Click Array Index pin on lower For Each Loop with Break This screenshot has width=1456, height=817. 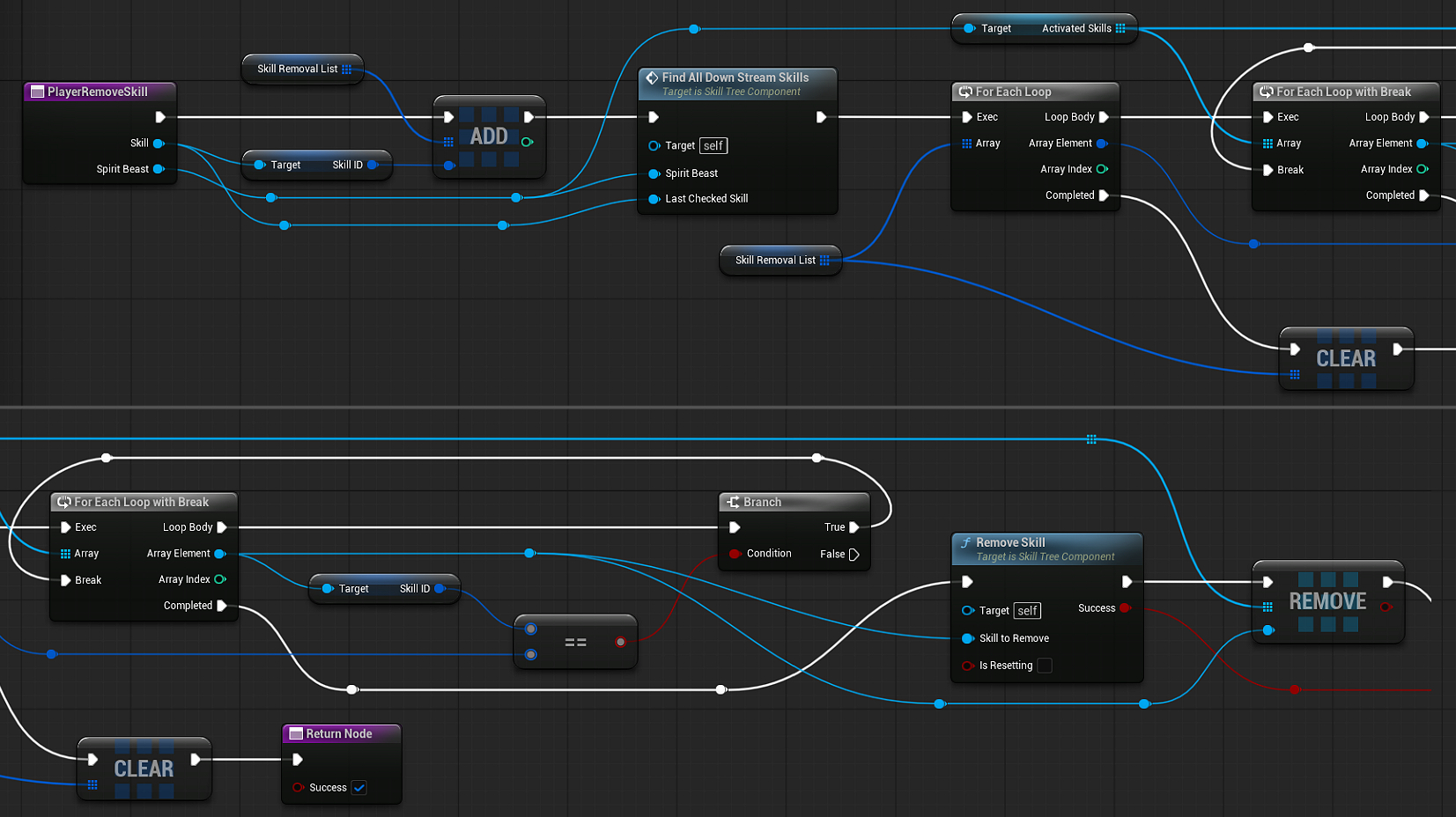pos(220,579)
